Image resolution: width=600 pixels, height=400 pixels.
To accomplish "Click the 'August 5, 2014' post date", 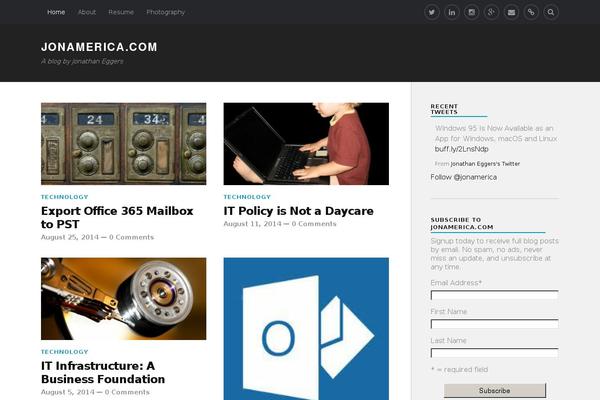I will 68,392.
